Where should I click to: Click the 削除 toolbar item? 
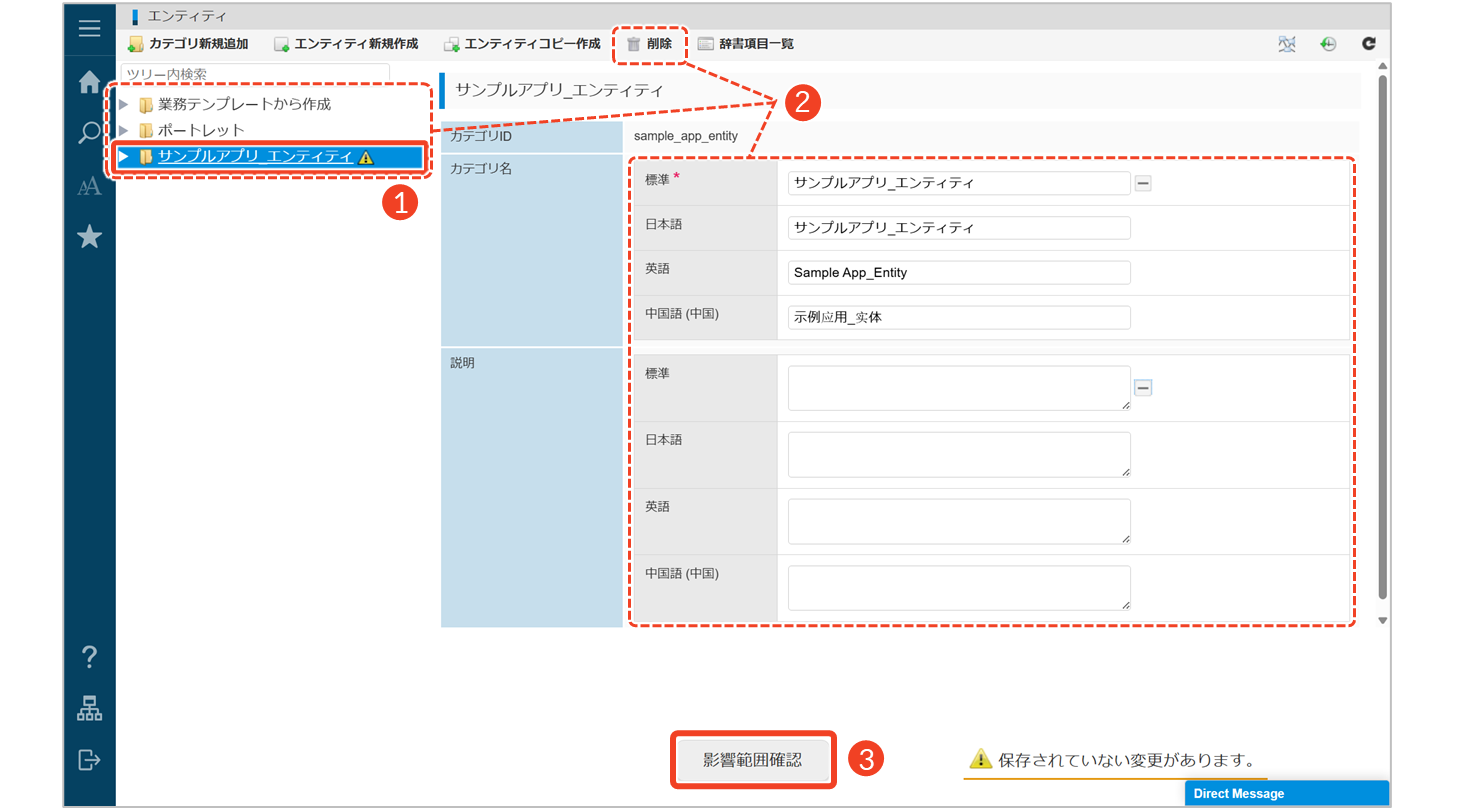[650, 44]
